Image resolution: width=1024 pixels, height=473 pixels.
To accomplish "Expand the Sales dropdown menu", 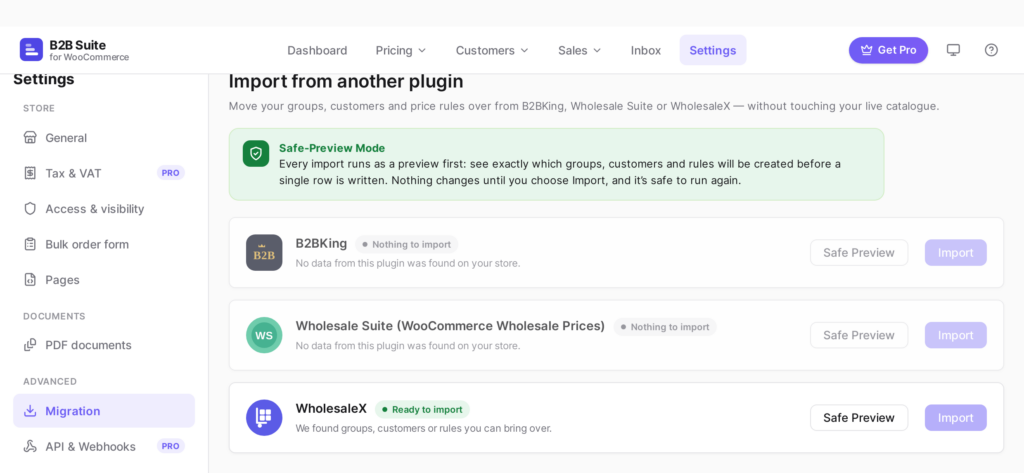I will 579,50.
